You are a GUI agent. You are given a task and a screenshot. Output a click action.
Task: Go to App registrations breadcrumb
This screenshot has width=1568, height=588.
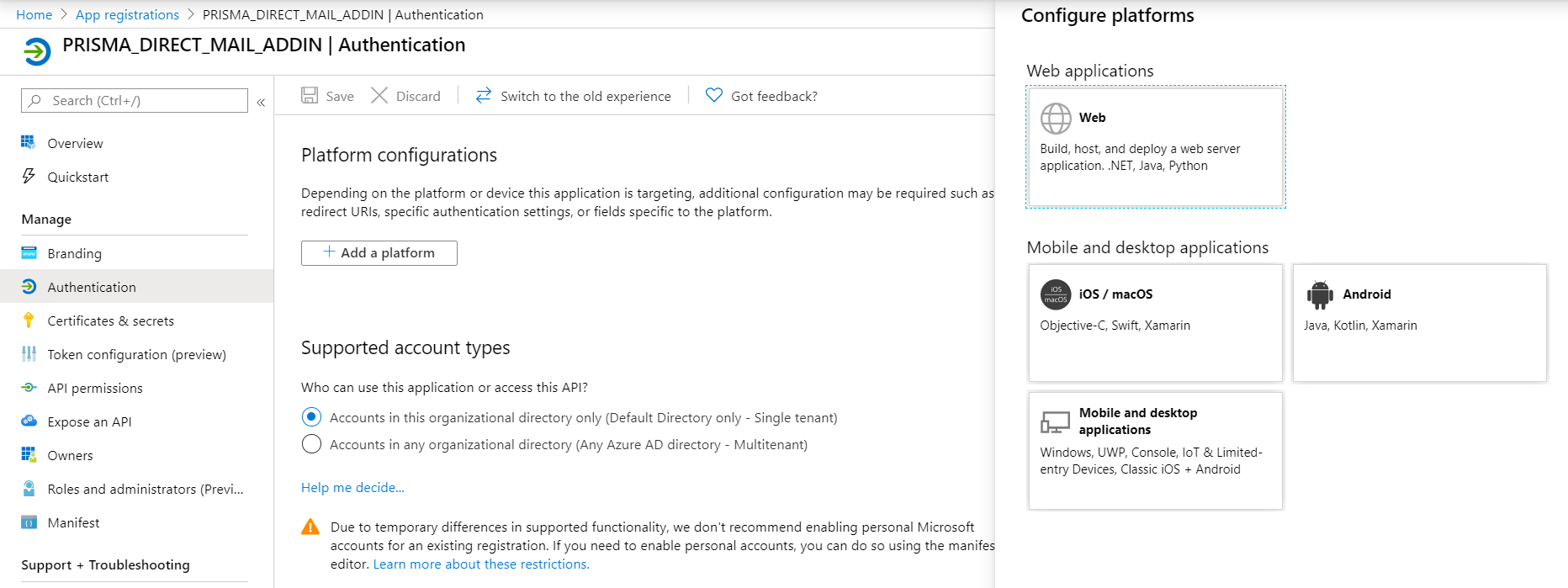[x=127, y=15]
